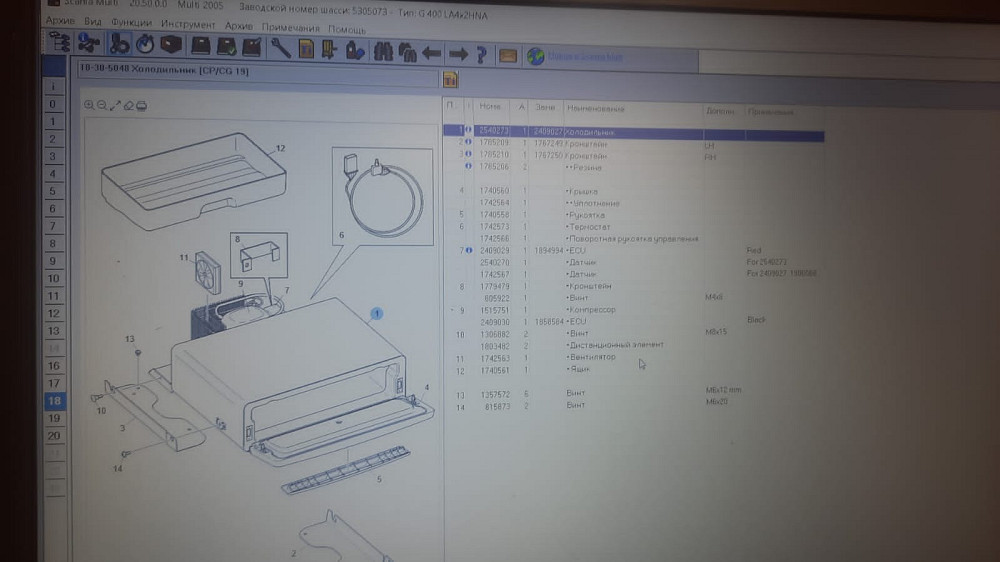Click the question mark help icon
Image resolution: width=1000 pixels, height=562 pixels.
[482, 54]
